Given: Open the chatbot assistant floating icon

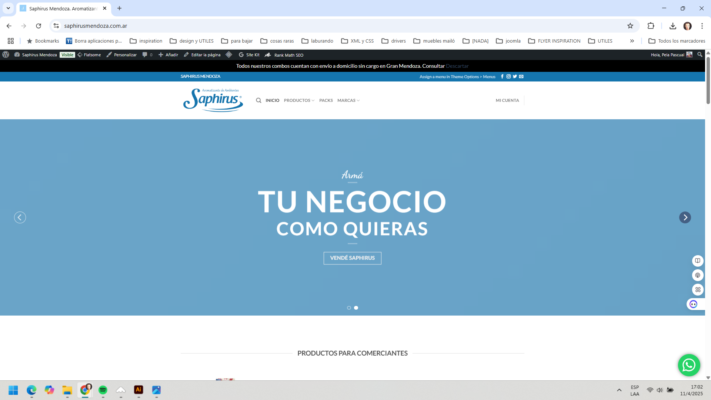Looking at the screenshot, I should pos(693,304).
